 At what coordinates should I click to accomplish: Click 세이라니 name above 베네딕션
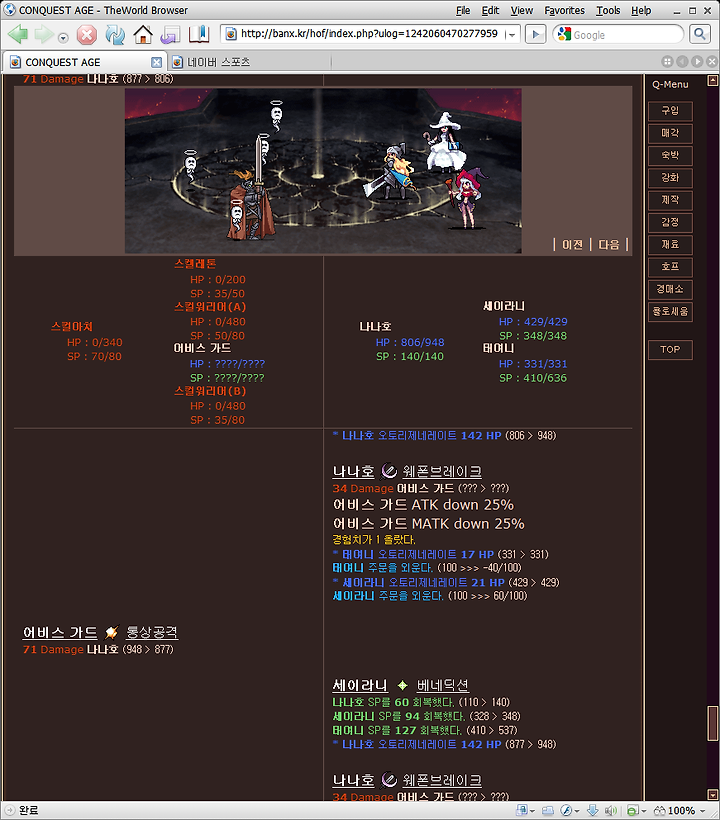(x=360, y=685)
